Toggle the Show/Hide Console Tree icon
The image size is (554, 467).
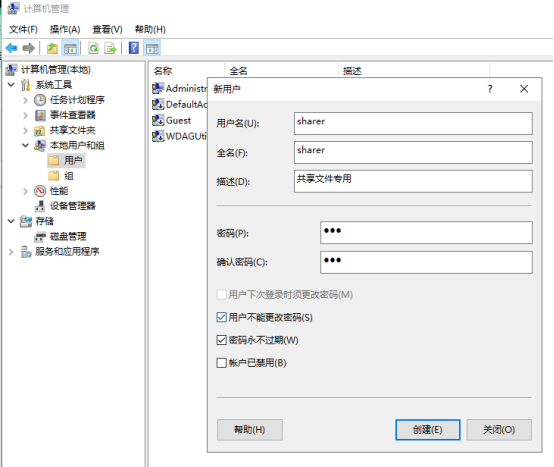point(70,48)
